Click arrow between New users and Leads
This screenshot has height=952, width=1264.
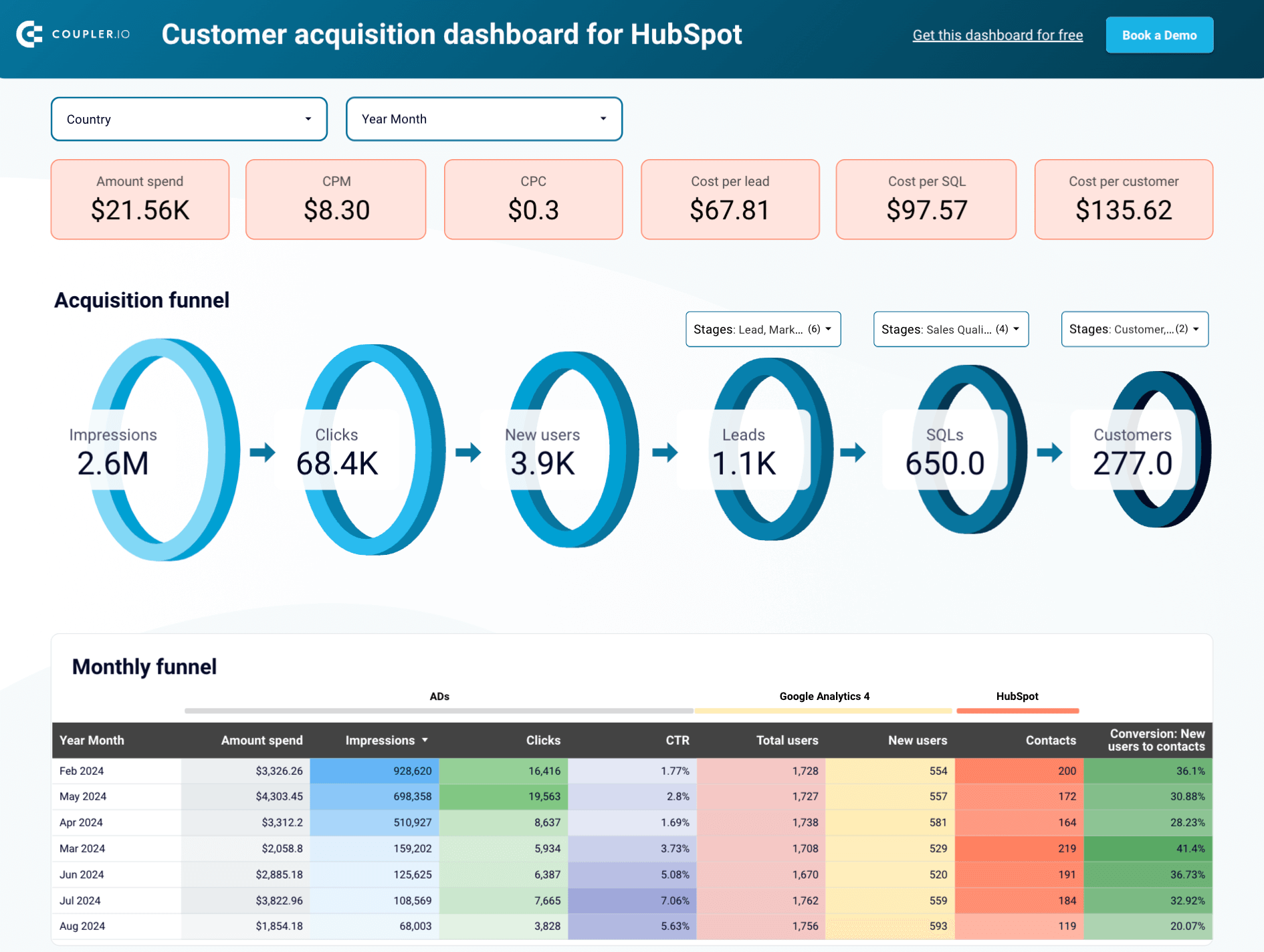pos(665,452)
